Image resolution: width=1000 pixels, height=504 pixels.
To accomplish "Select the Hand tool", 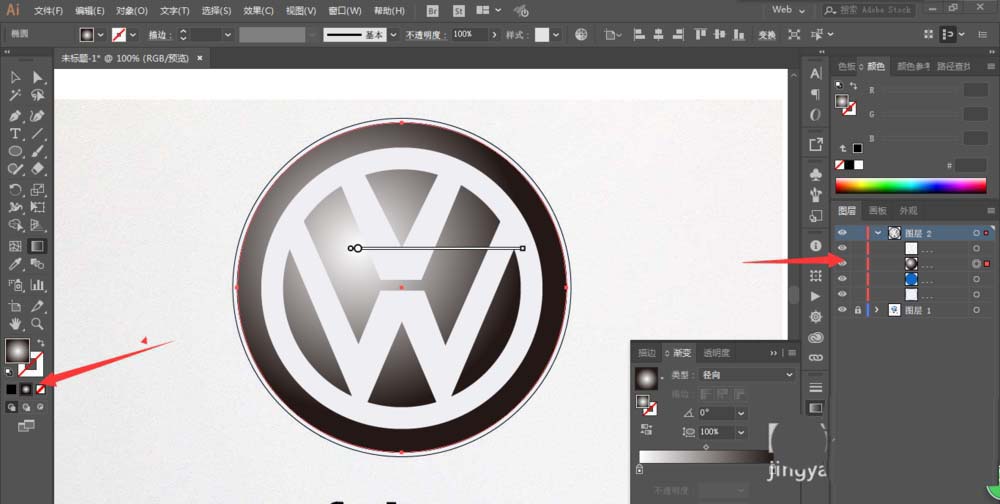I will click(15, 324).
